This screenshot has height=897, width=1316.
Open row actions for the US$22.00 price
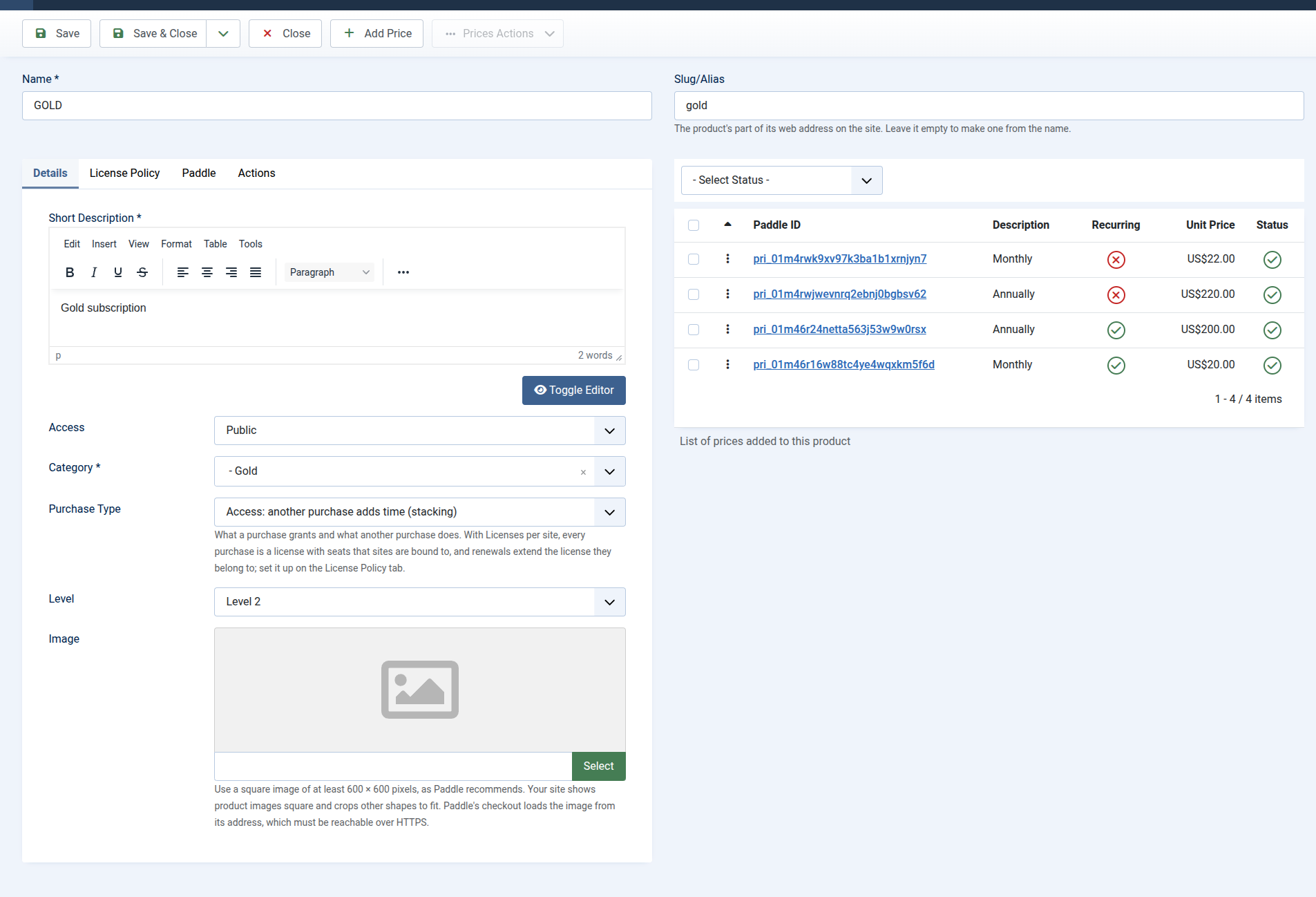(x=727, y=258)
